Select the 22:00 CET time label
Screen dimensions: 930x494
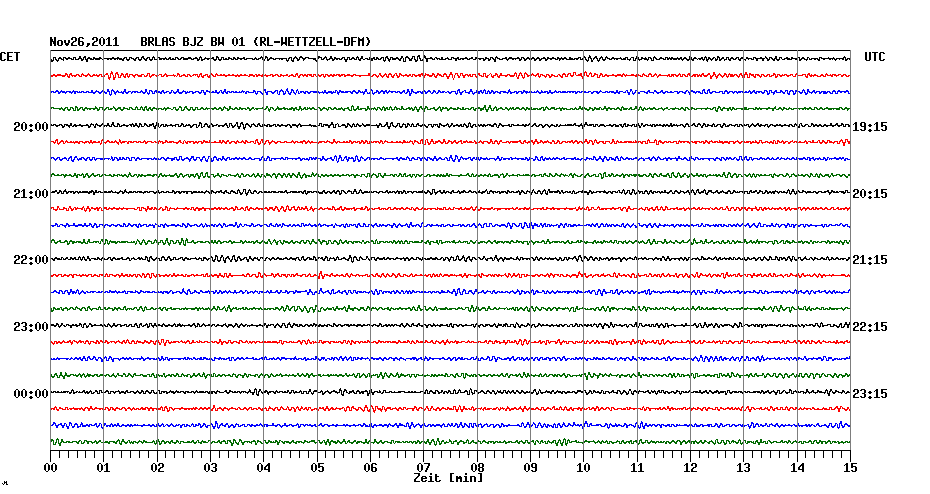(31, 260)
